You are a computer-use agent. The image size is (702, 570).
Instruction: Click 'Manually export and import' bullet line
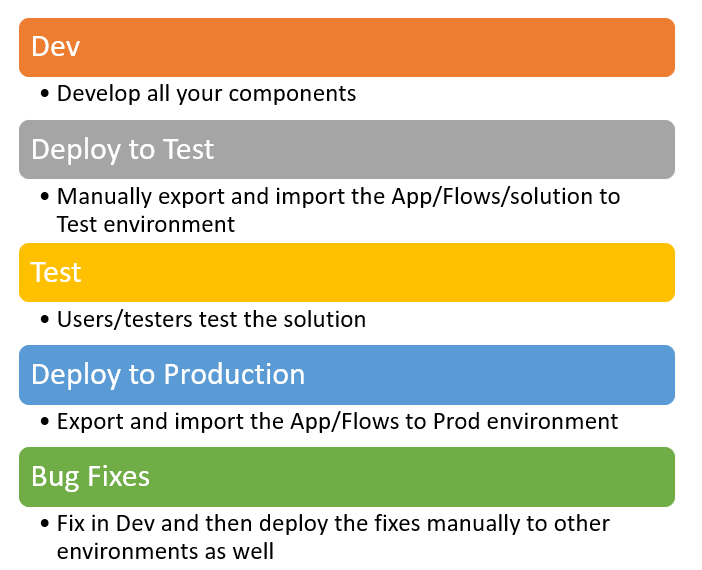[x=338, y=196]
